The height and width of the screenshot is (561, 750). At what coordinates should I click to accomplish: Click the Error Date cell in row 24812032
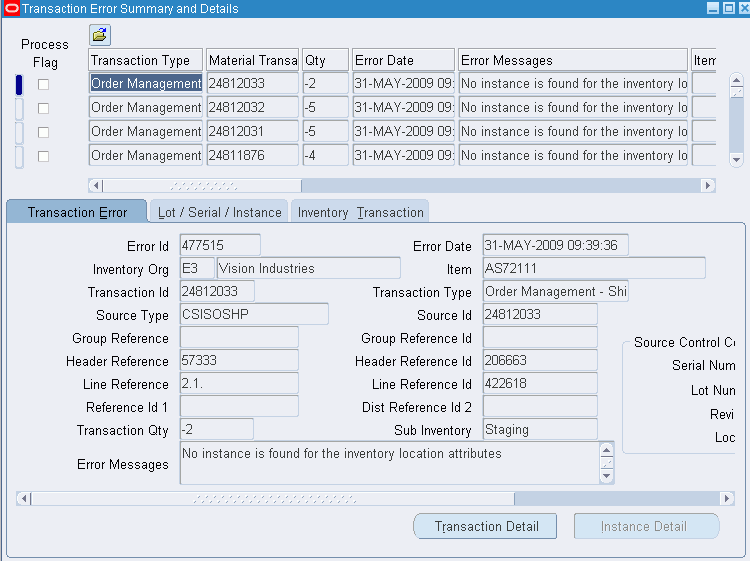coord(403,107)
